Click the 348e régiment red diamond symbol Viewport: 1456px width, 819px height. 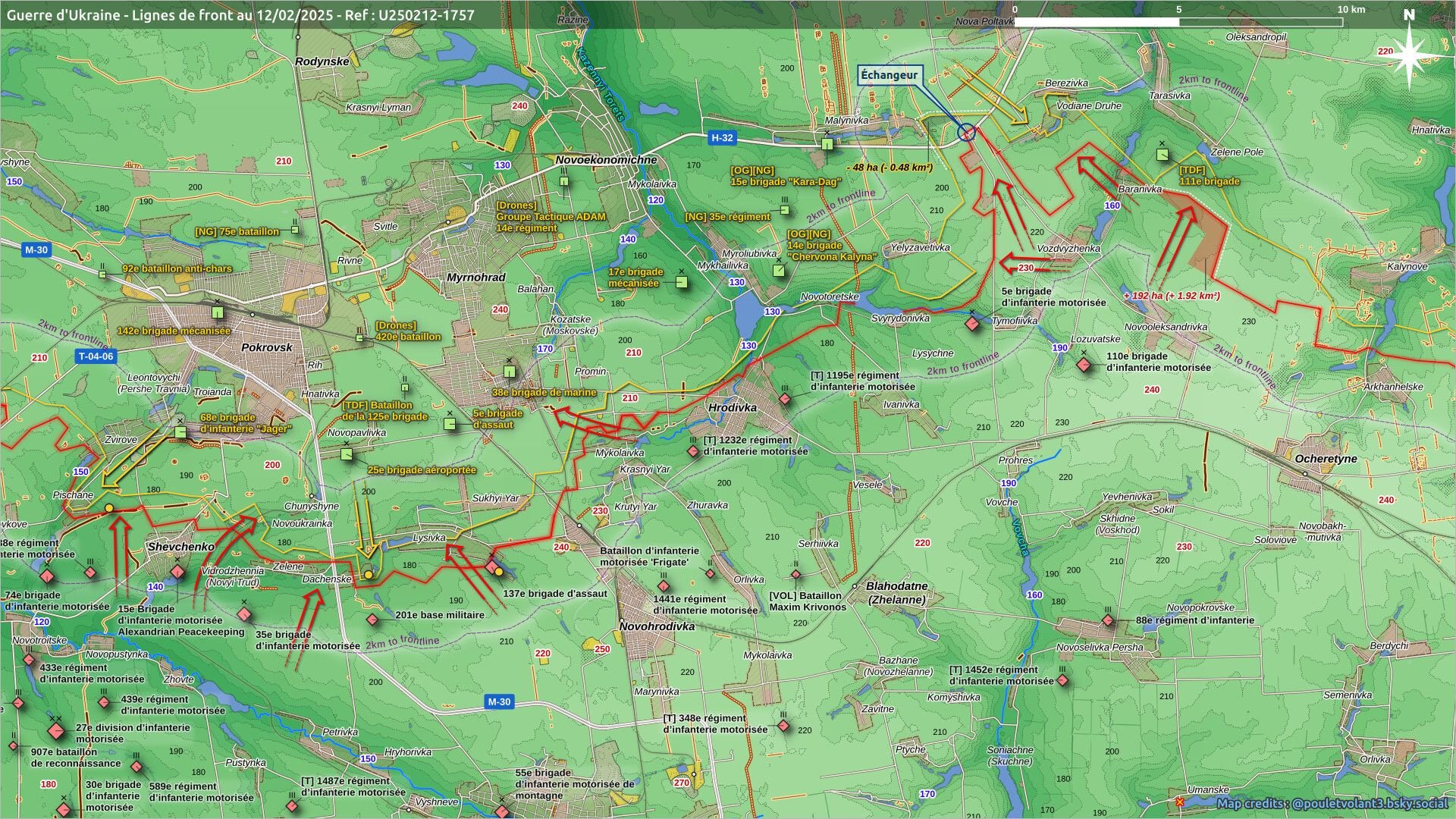point(783,726)
